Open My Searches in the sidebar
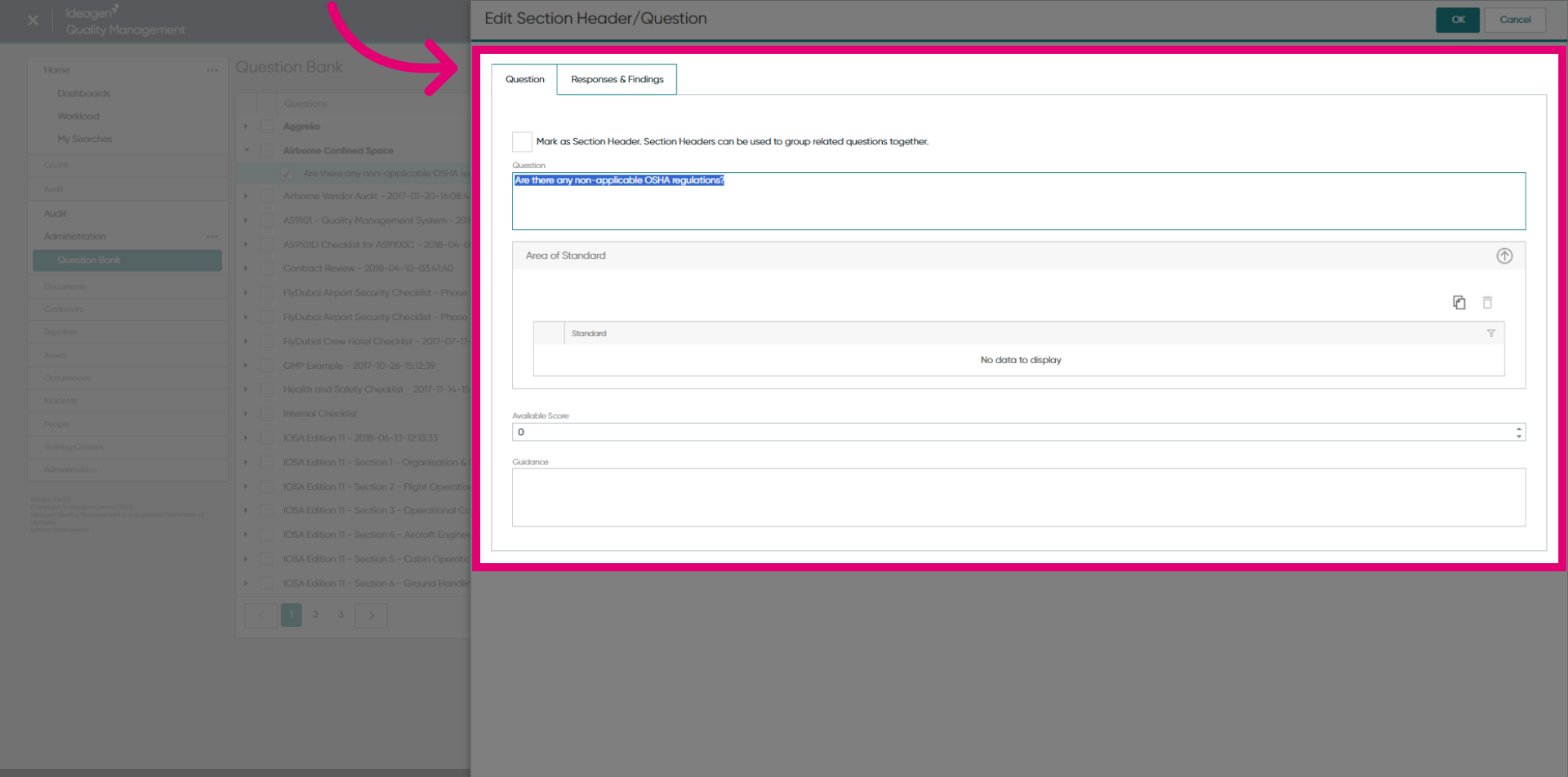Viewport: 1568px width, 777px height. (84, 140)
